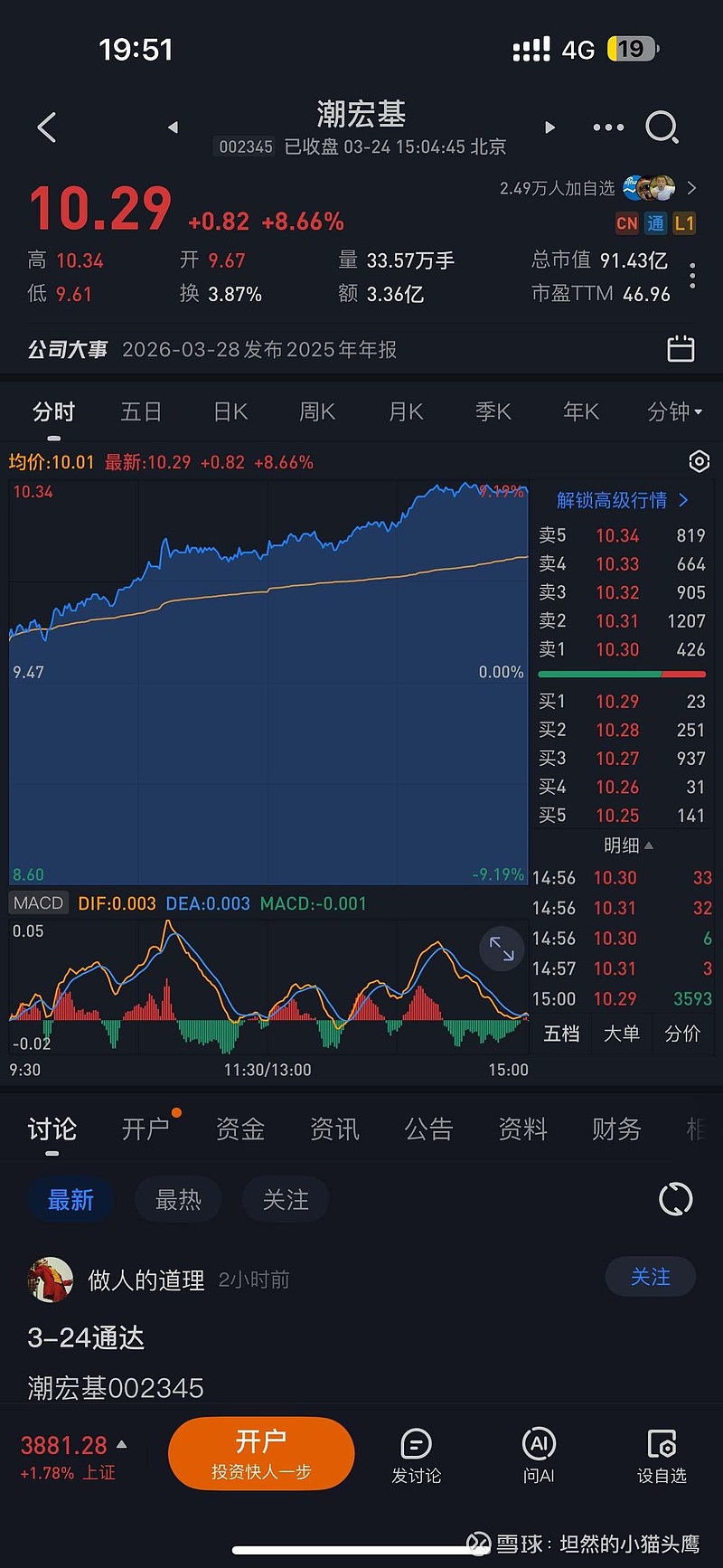Screen dimensions: 723x1568
Task: Open post titled 3-24通达
Action: point(86,1337)
